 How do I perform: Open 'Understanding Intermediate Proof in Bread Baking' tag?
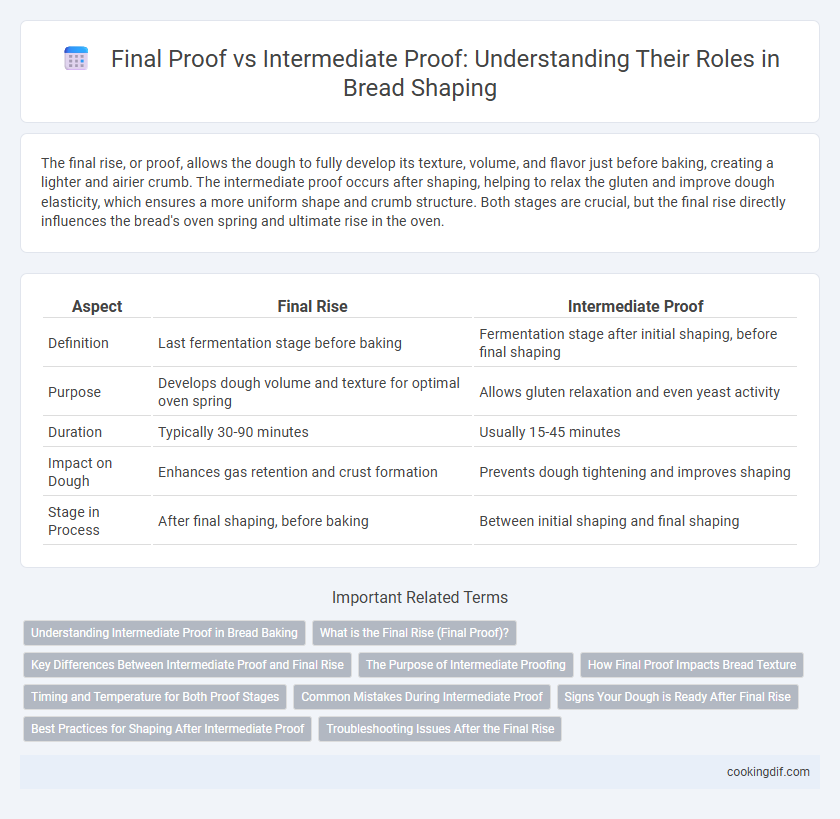164,633
